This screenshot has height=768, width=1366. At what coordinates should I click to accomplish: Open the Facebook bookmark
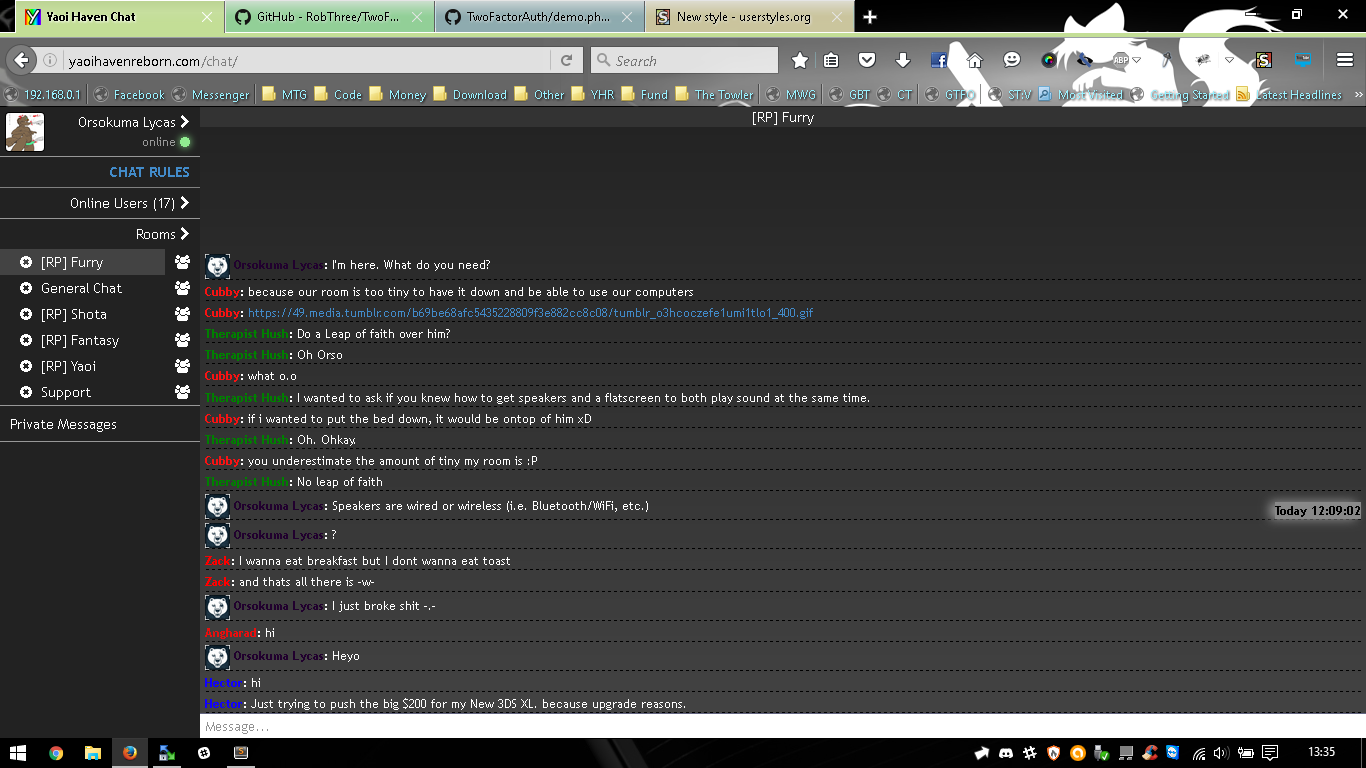[x=129, y=94]
